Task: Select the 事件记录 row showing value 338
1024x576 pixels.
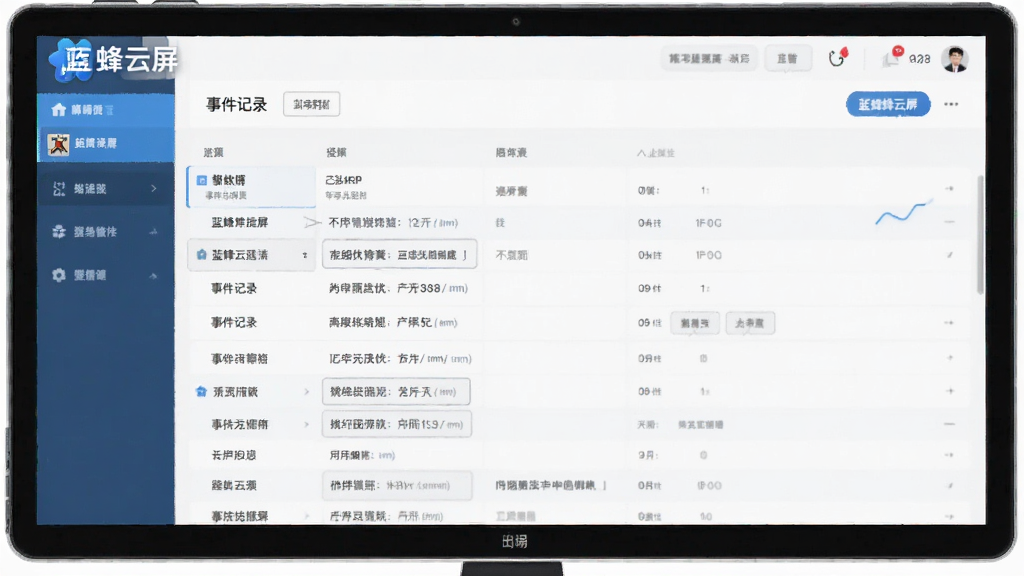Action: click(x=580, y=289)
